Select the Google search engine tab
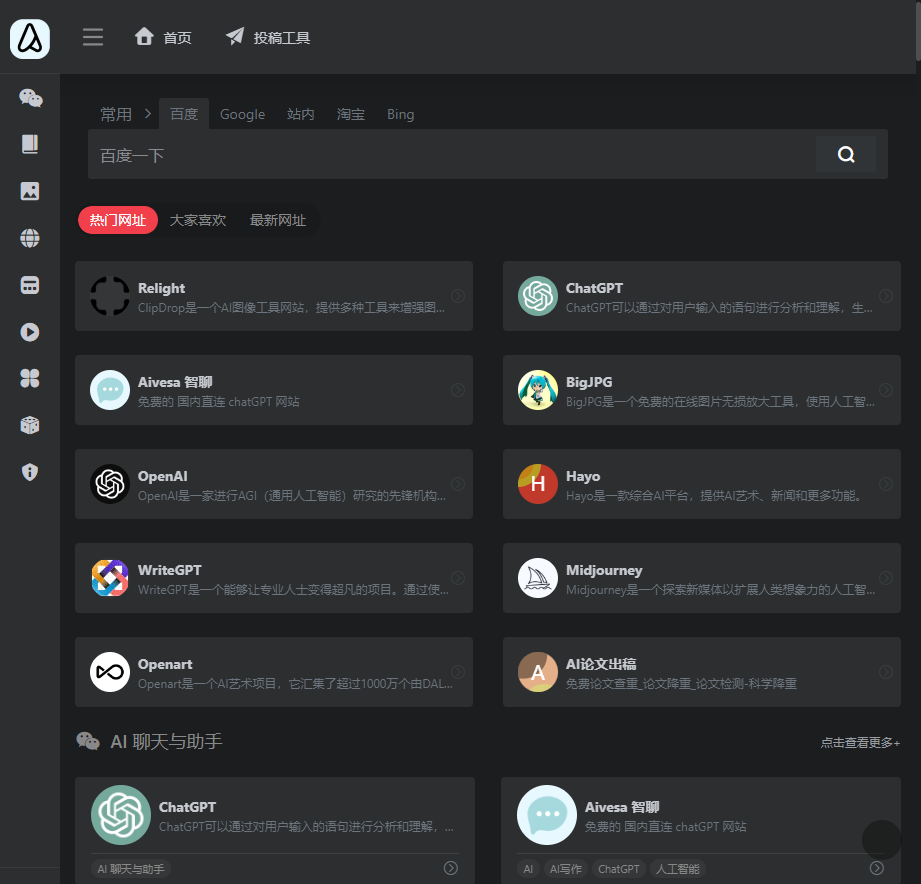 coord(243,114)
